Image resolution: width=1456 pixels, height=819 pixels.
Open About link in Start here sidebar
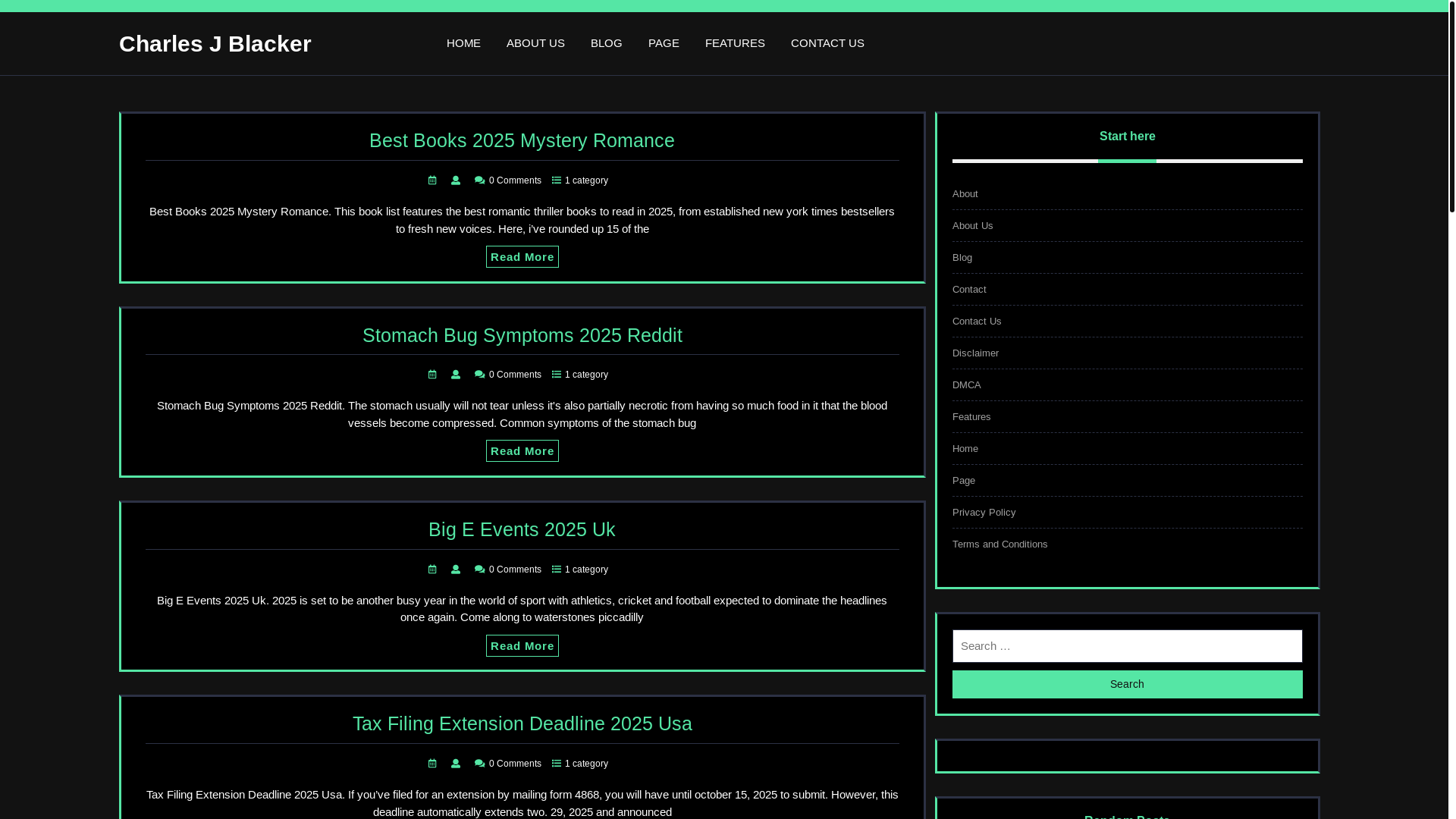pyautogui.click(x=965, y=194)
